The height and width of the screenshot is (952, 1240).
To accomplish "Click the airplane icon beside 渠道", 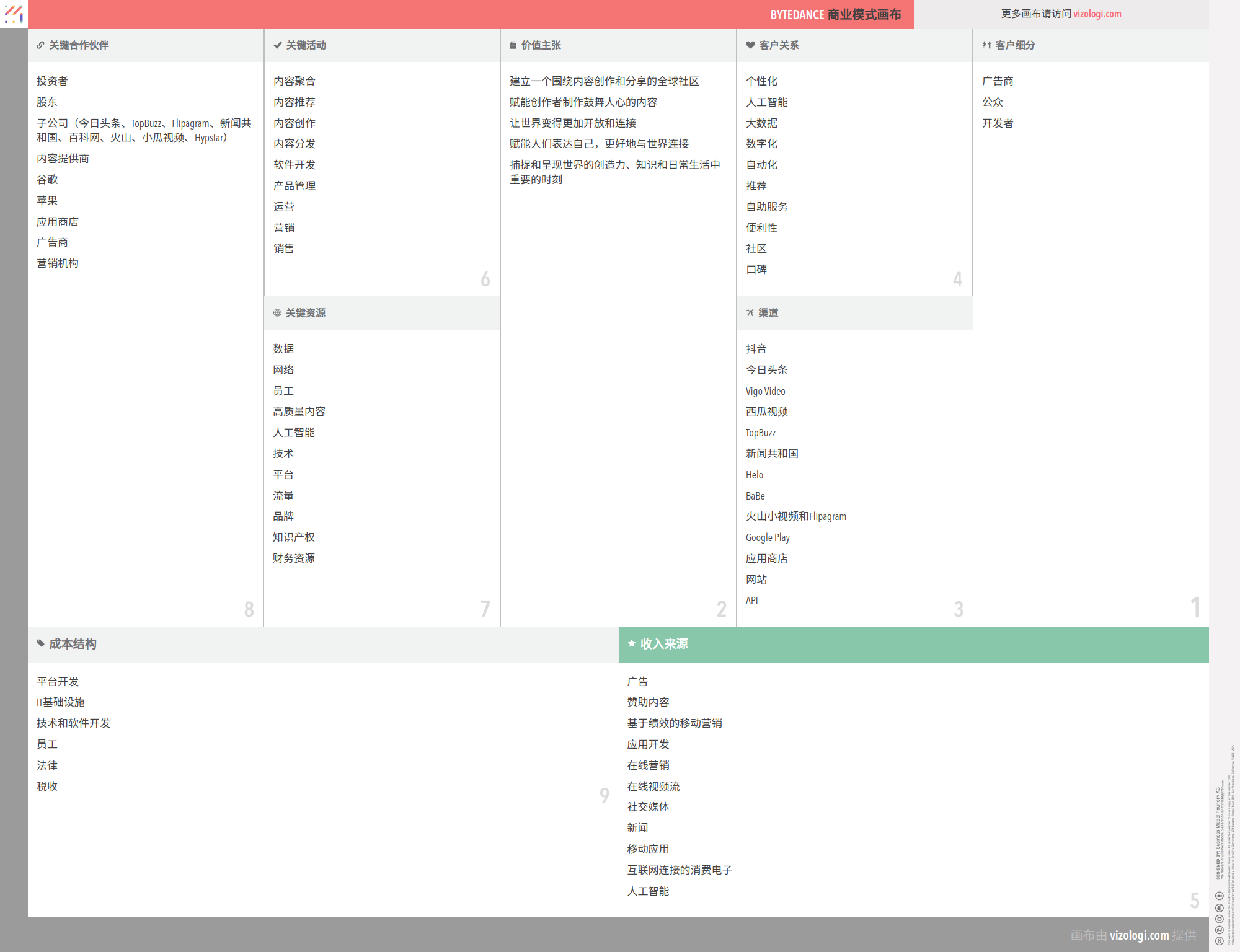I will tap(750, 313).
